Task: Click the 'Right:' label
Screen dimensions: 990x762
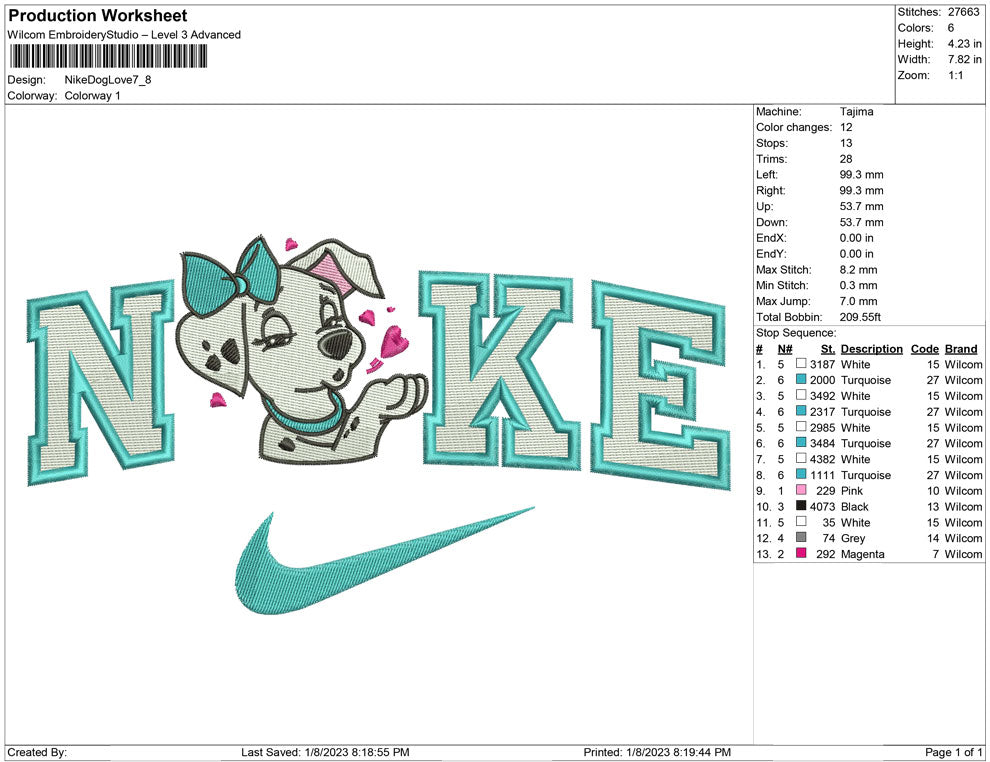Action: click(x=770, y=190)
